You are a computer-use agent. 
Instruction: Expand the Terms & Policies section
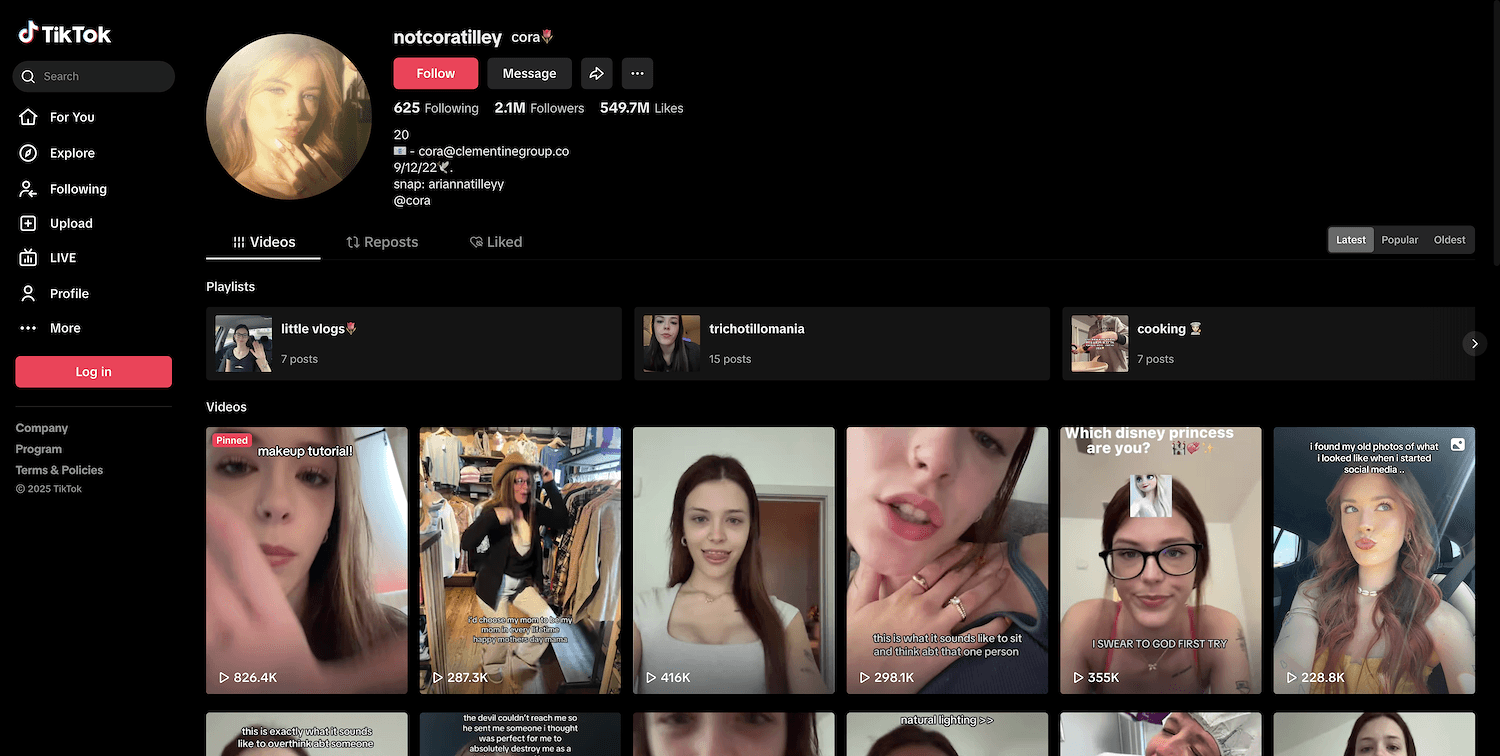59,470
